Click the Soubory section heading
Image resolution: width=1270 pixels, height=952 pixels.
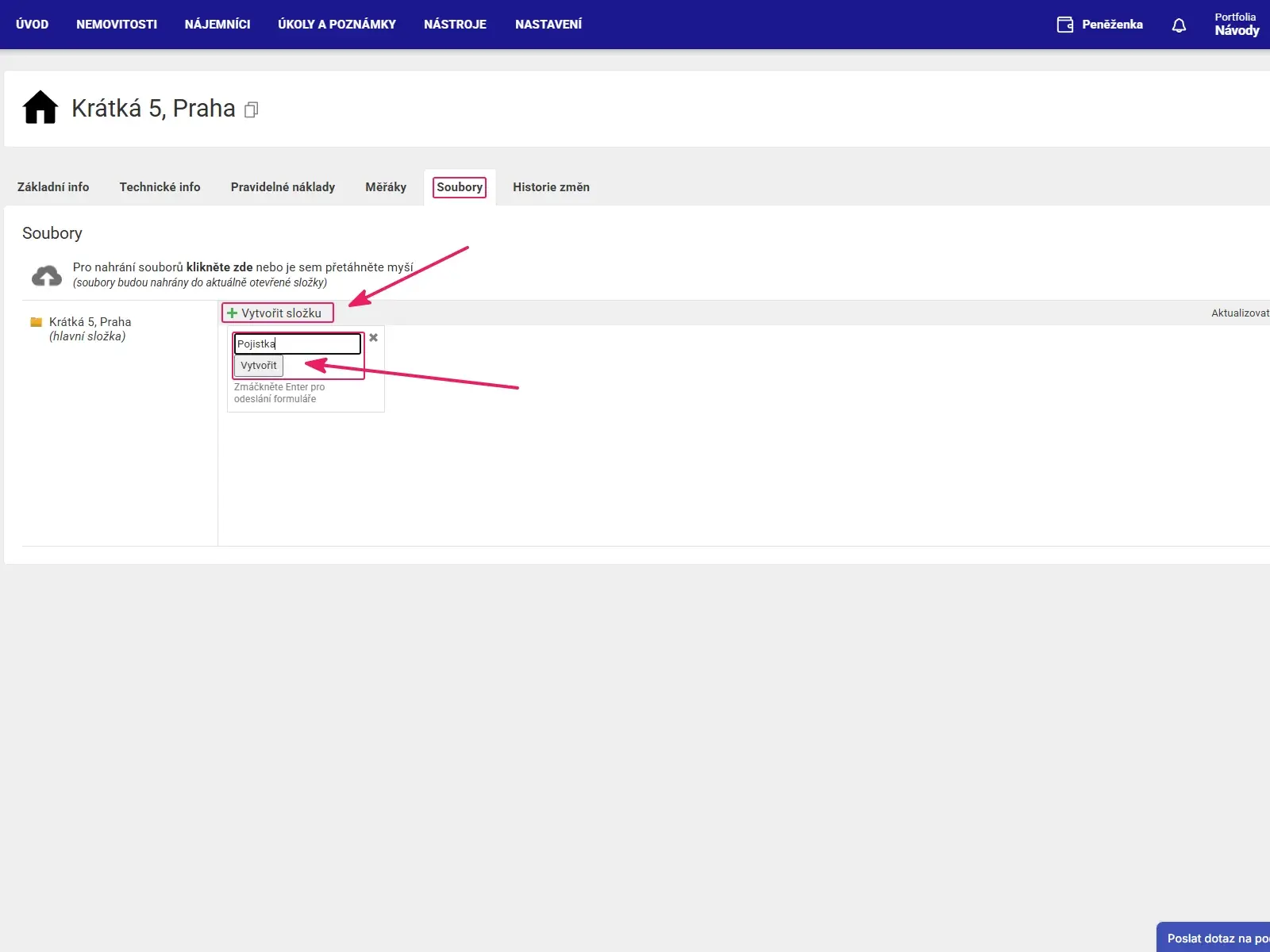click(52, 233)
